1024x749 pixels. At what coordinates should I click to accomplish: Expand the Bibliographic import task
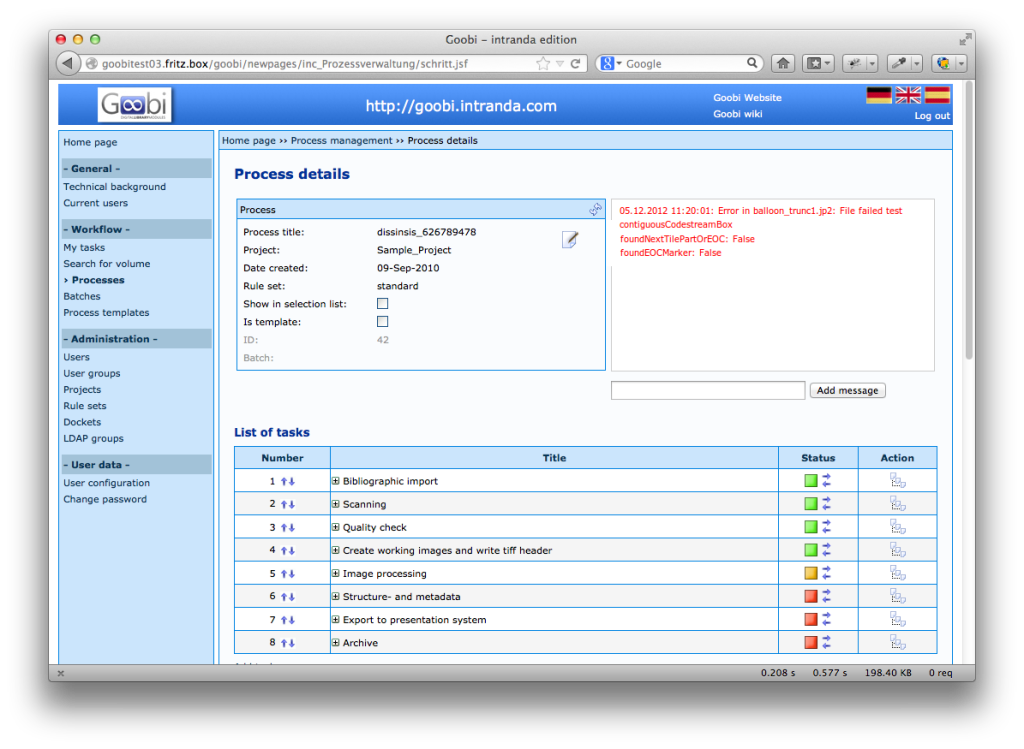tap(336, 481)
